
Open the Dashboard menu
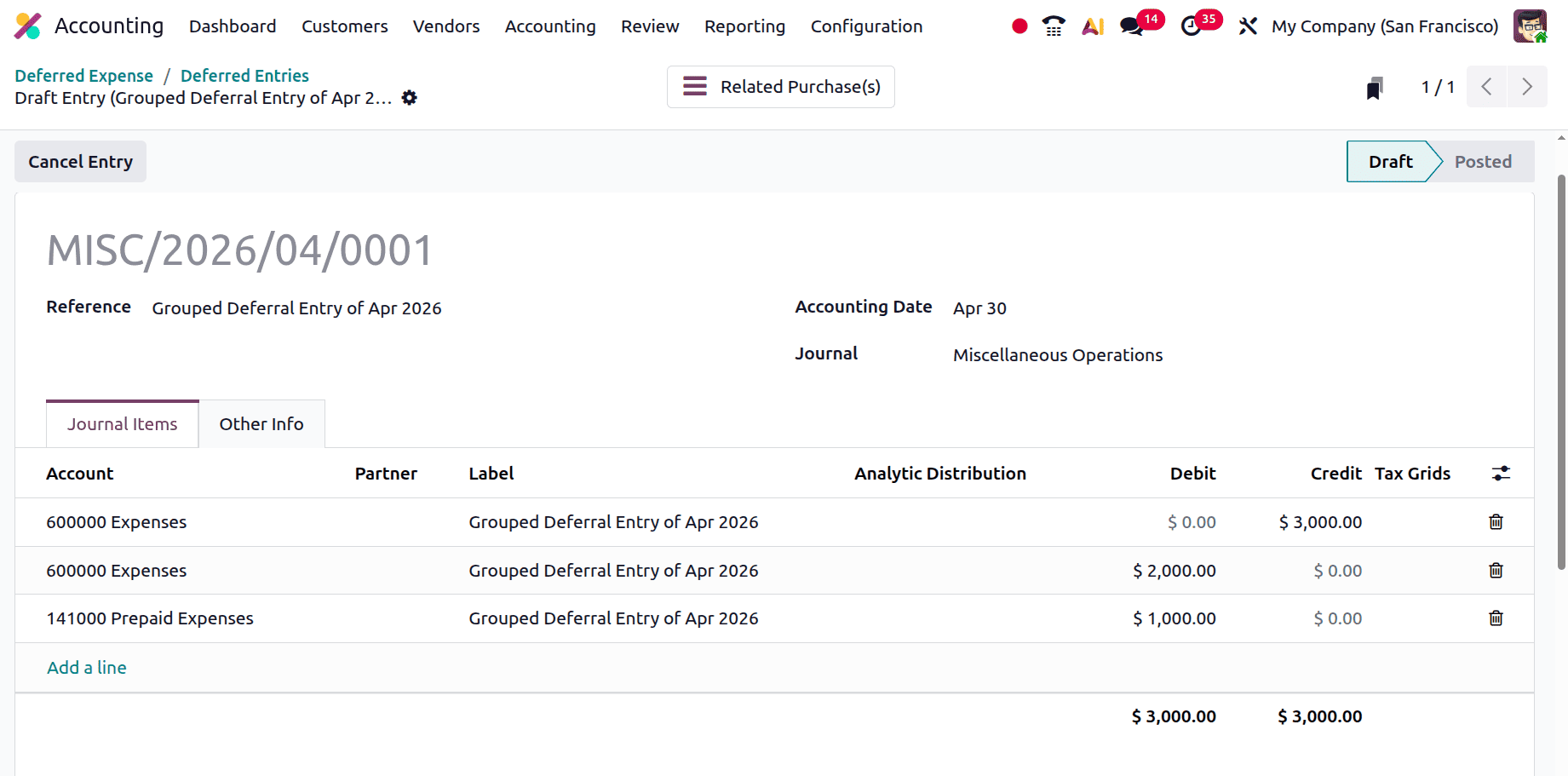click(x=233, y=26)
